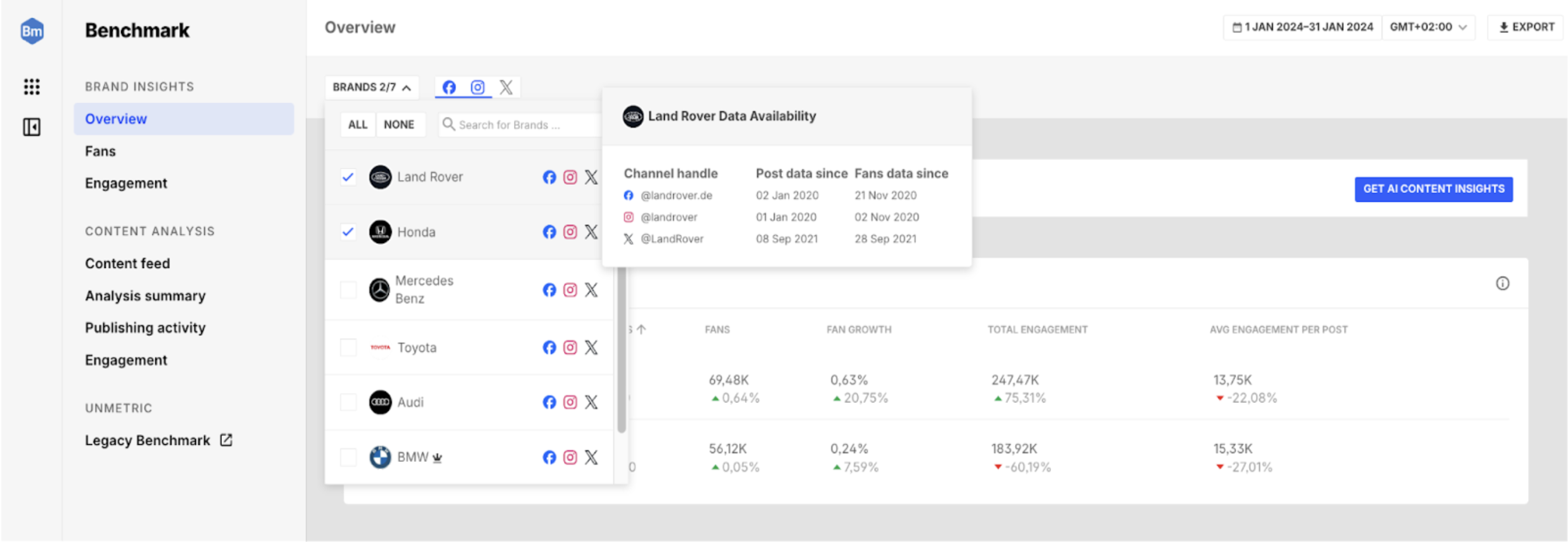Click Toyota's Instagram icon
1568x542 pixels.
(x=570, y=347)
